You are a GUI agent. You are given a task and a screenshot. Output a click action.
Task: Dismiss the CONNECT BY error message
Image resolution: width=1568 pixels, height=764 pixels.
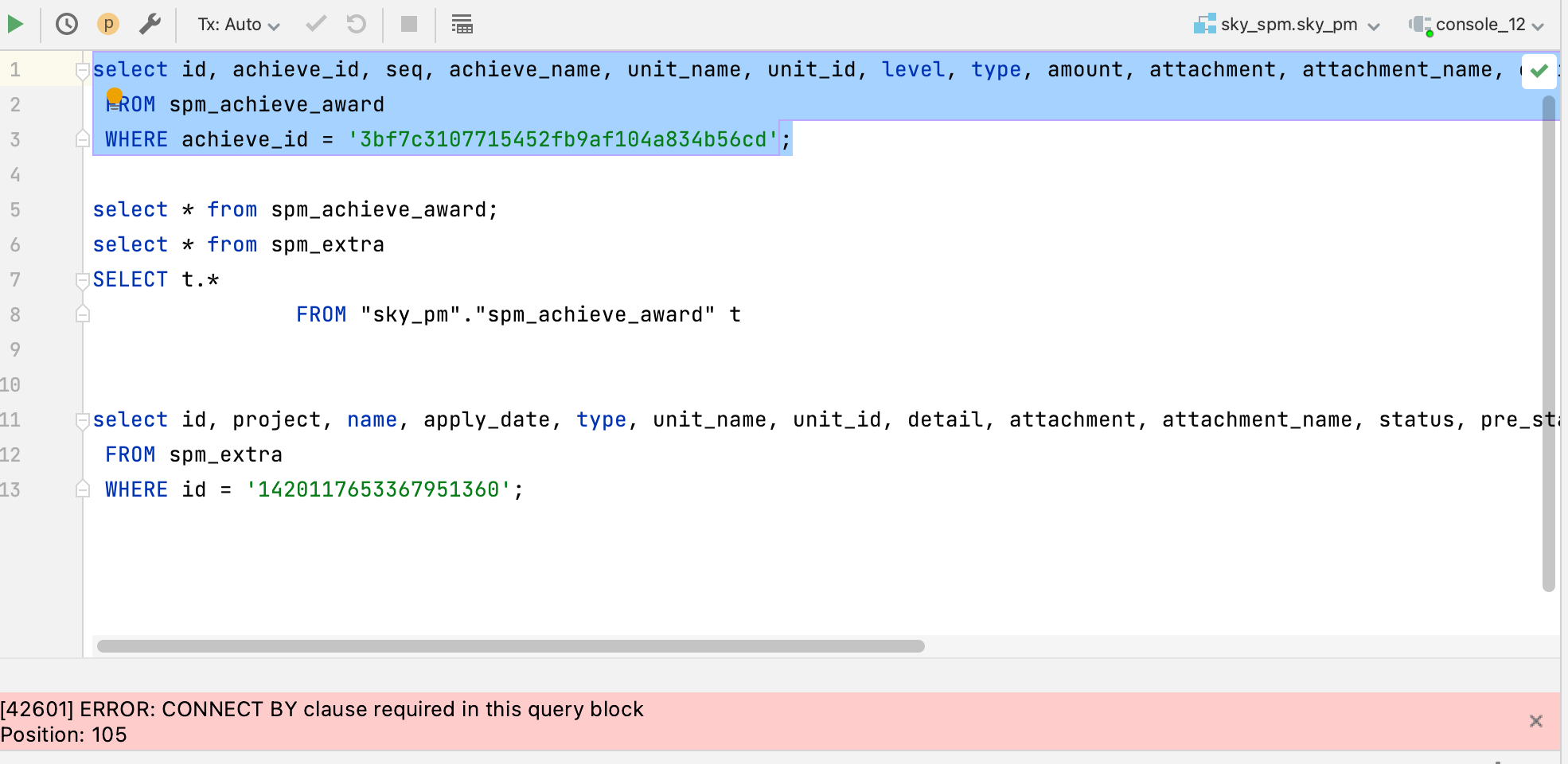[x=1536, y=721]
